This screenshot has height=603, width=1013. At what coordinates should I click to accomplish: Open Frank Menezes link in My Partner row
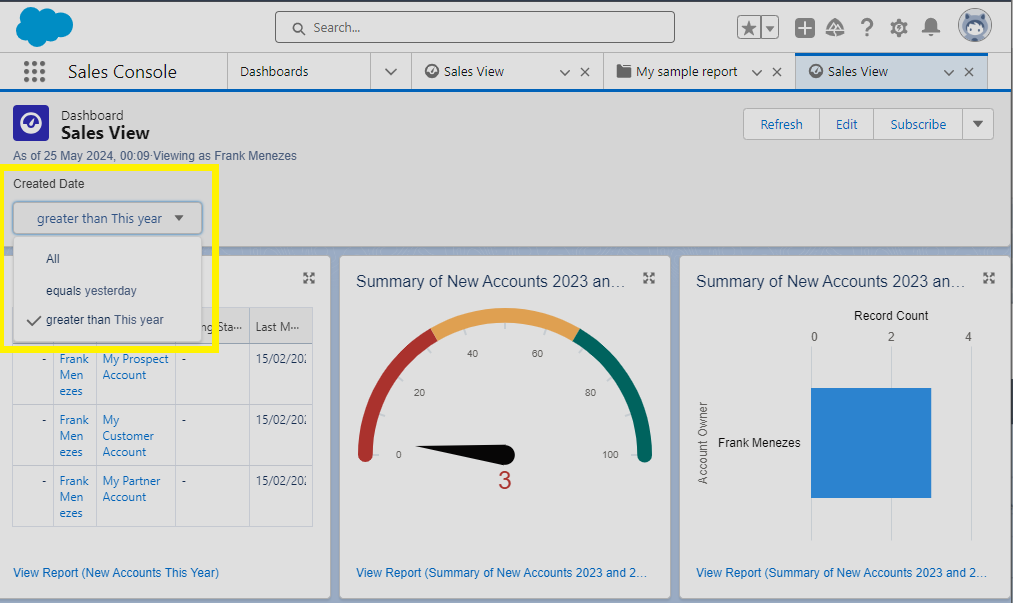[74, 497]
